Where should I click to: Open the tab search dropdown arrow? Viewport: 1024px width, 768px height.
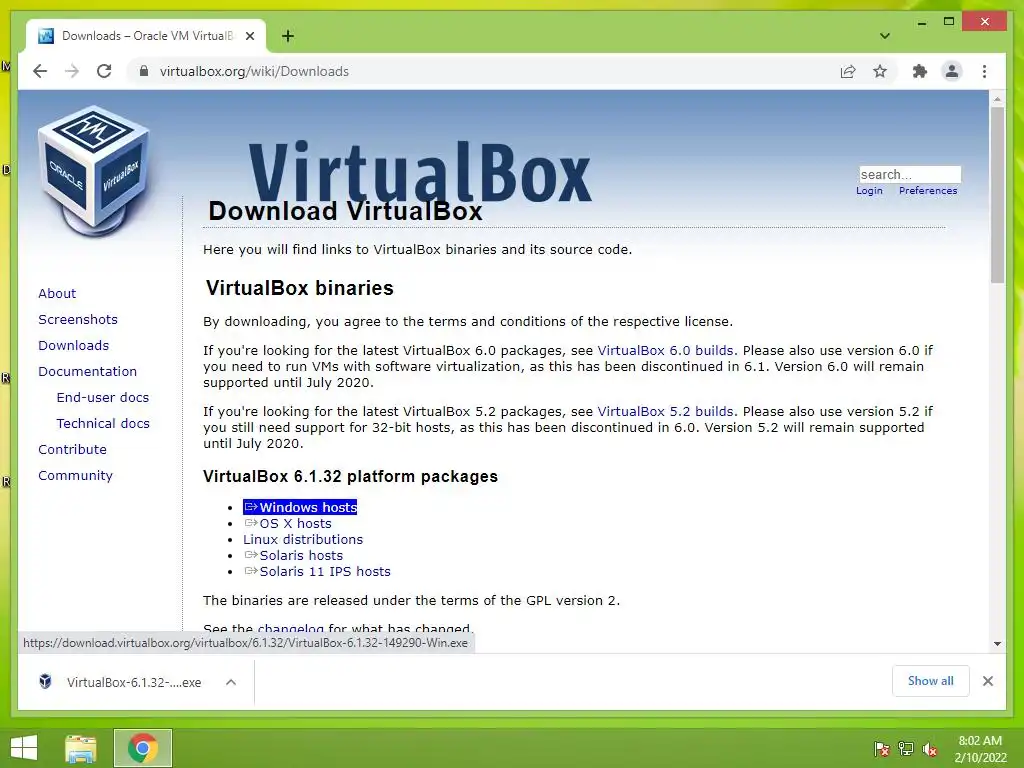pyautogui.click(x=884, y=36)
